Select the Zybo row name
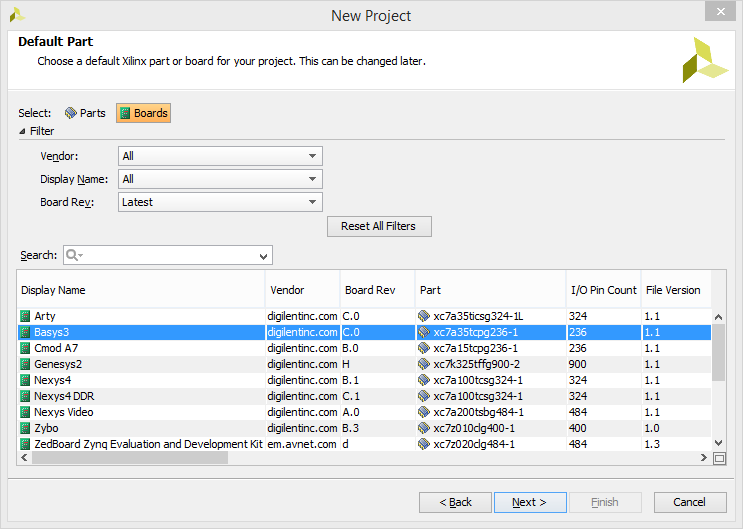The image size is (743, 529). 46,429
